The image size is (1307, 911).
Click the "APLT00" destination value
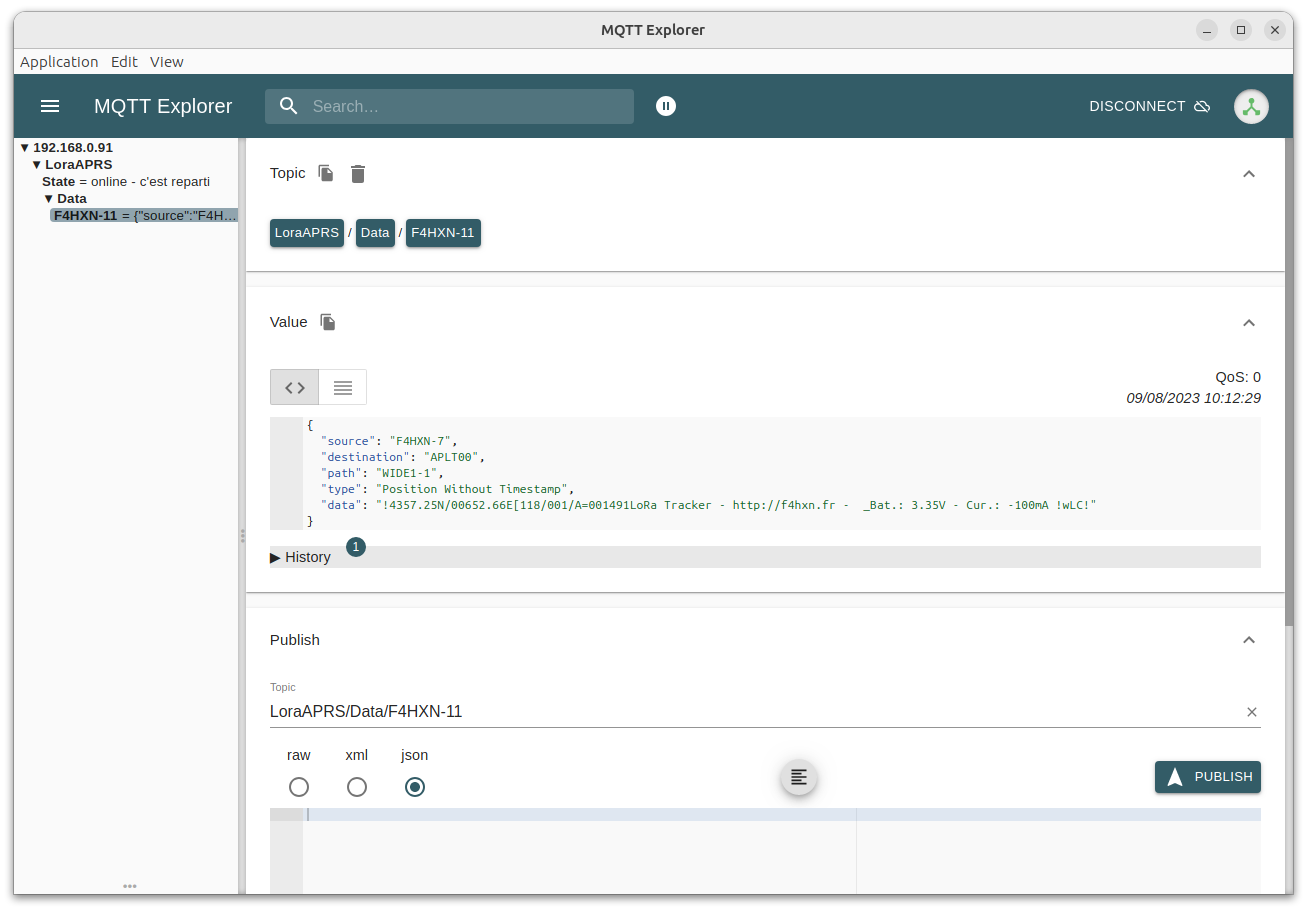pos(450,457)
